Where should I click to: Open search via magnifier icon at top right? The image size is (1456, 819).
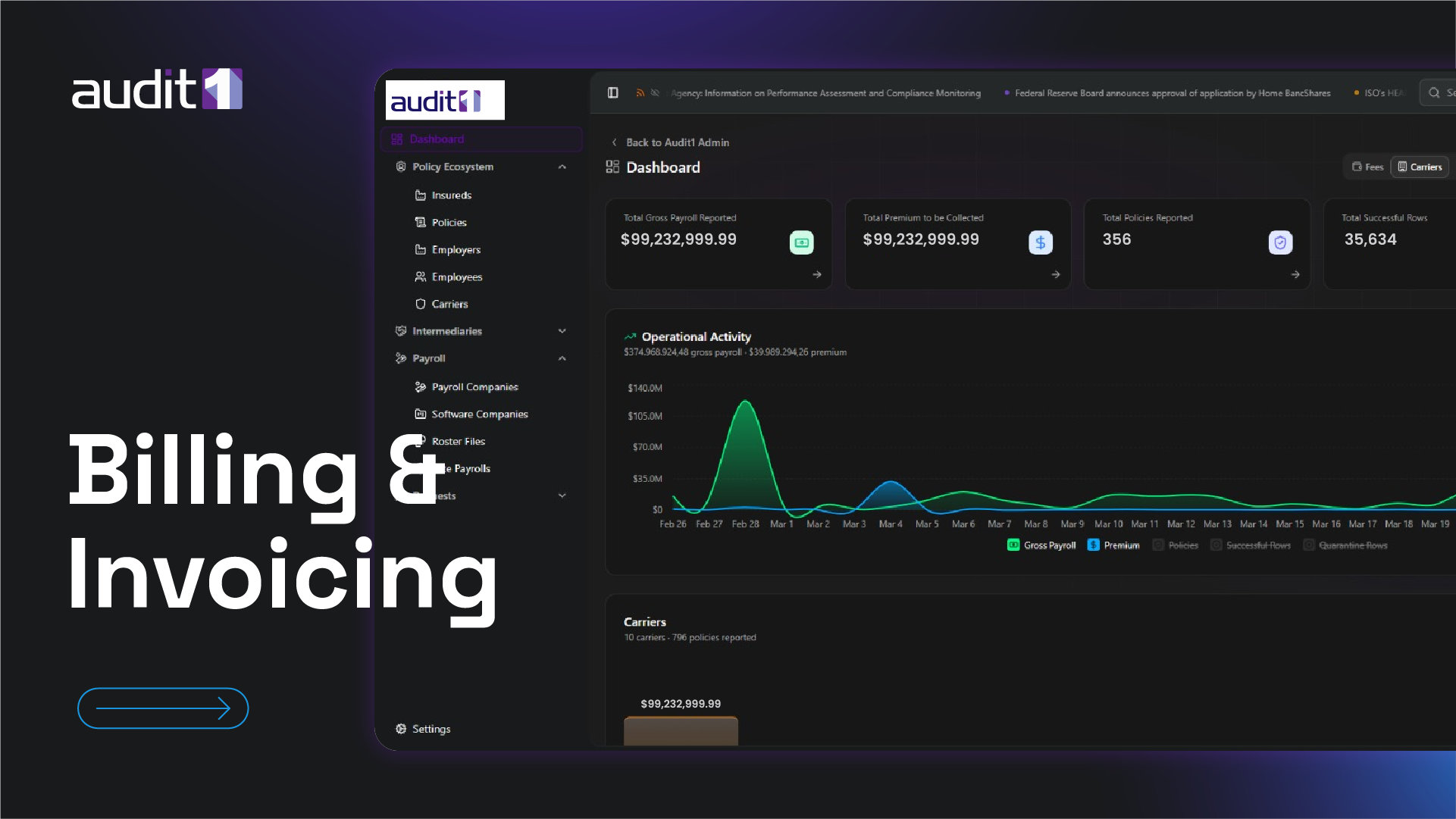pos(1435,92)
